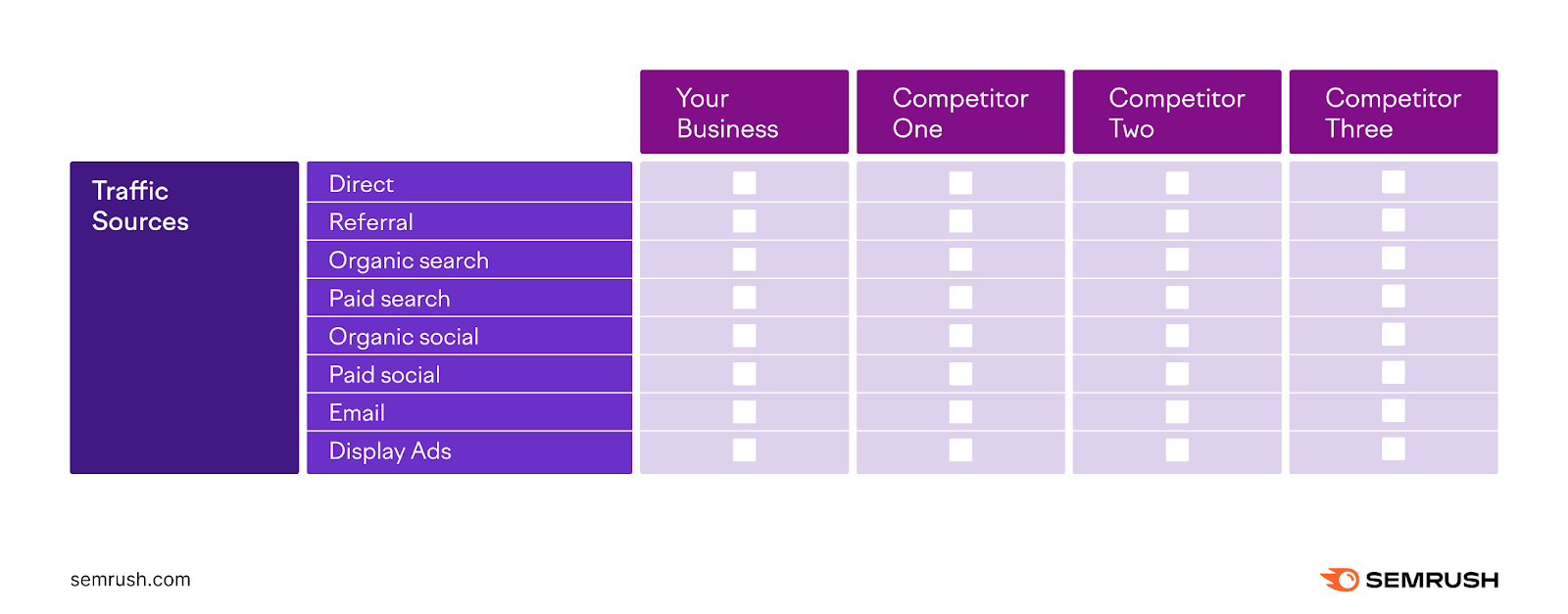The width and height of the screenshot is (1568, 614).
Task: Select the Competitor One column header
Action: [960, 113]
